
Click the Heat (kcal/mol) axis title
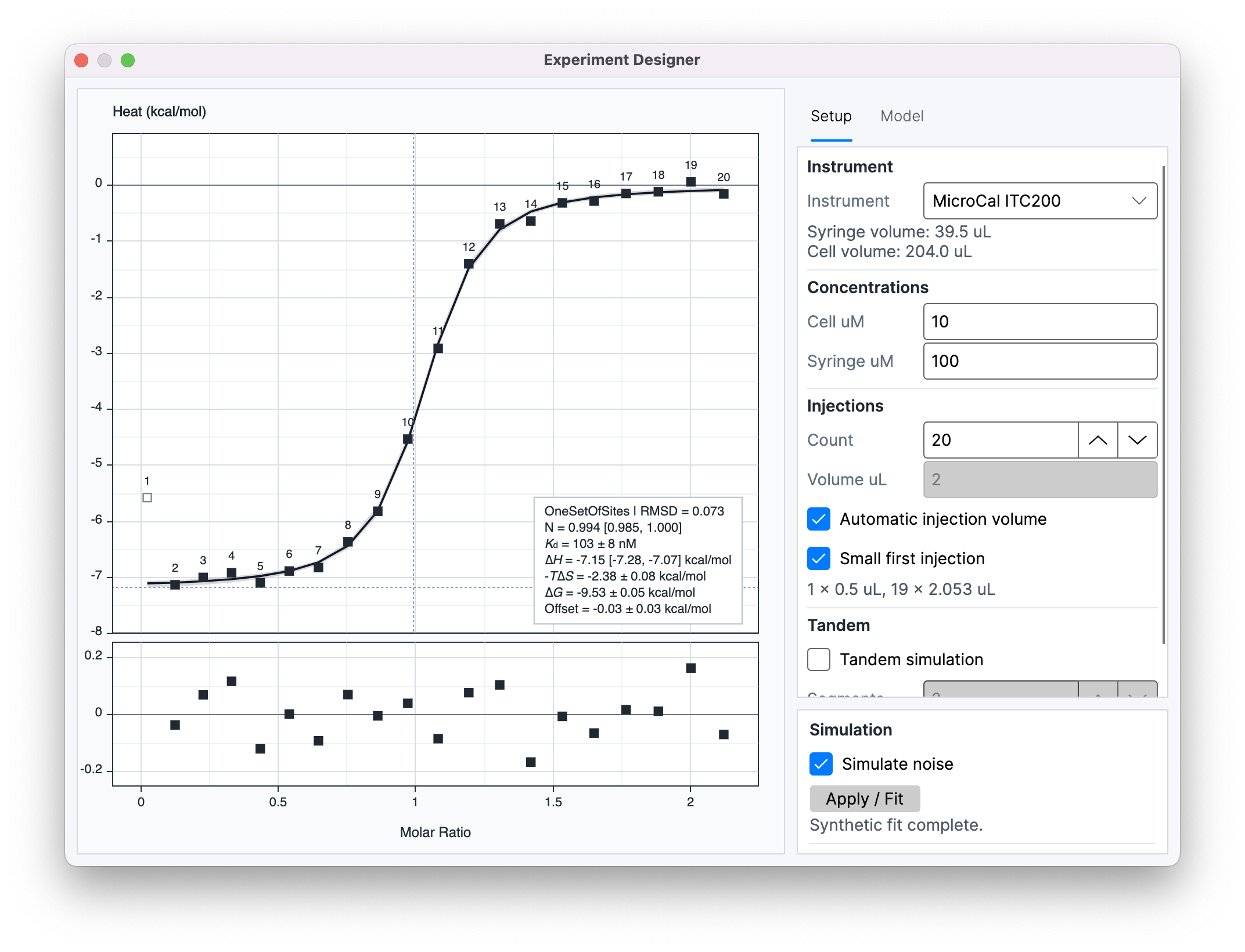point(159,111)
